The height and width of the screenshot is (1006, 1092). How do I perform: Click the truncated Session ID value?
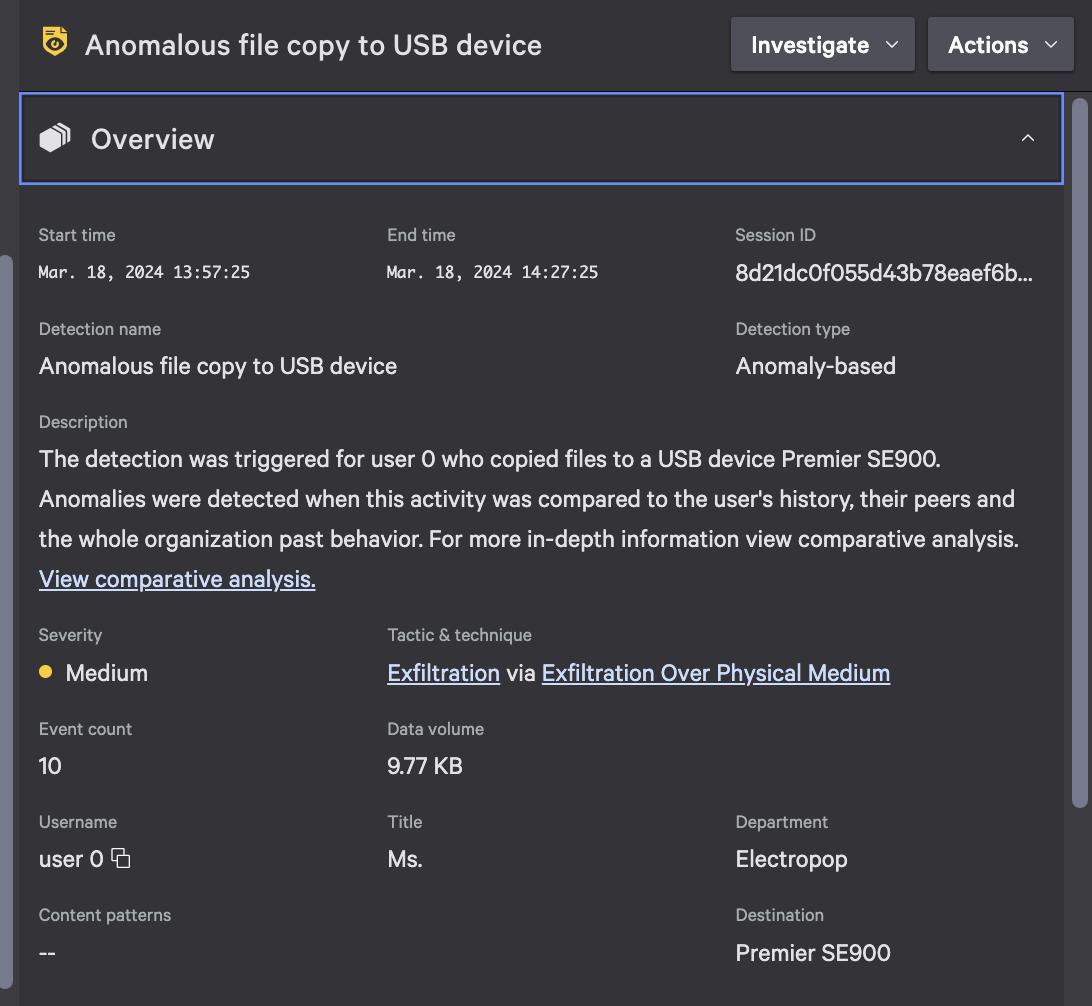click(884, 273)
